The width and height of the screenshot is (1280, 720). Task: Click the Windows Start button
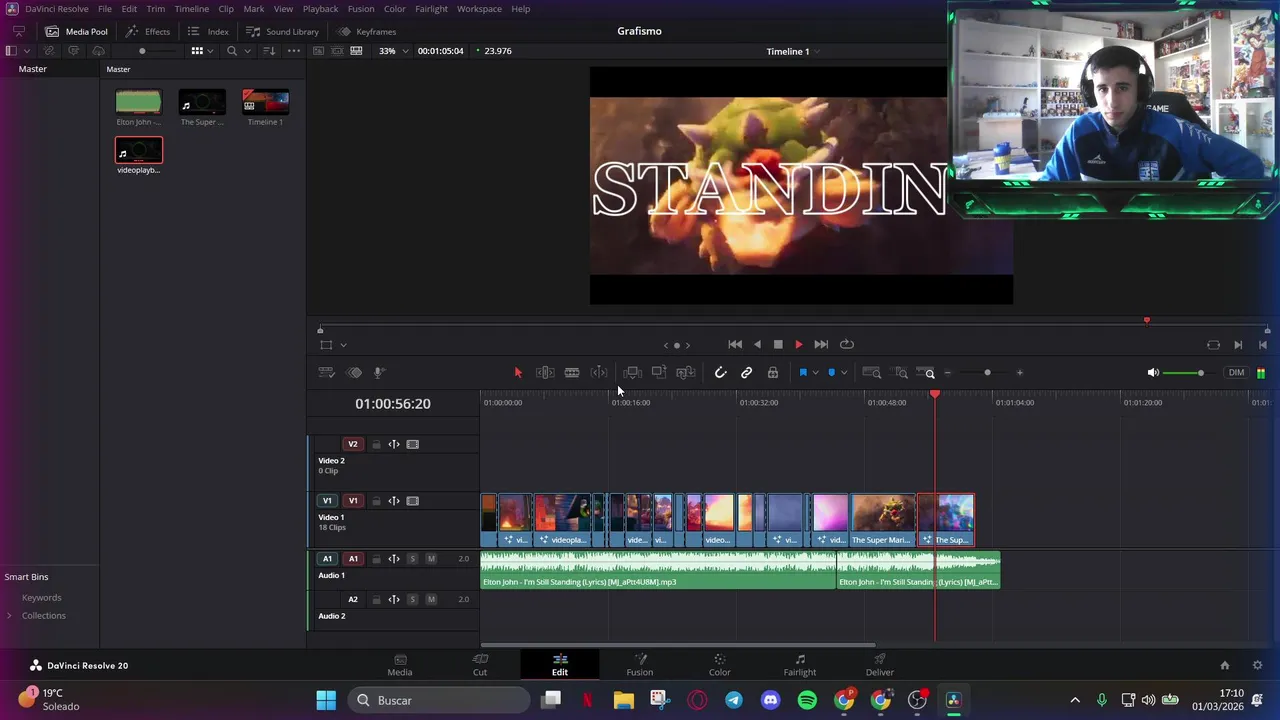(x=326, y=700)
